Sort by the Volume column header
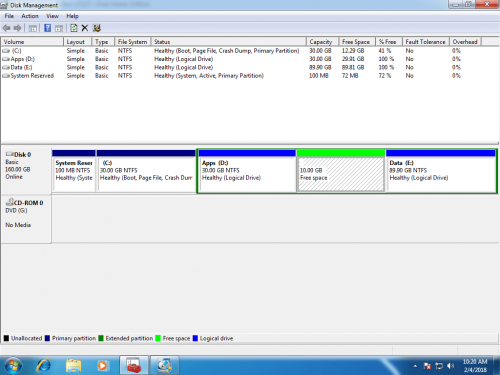Image resolution: width=500 pixels, height=375 pixels. (x=32, y=42)
